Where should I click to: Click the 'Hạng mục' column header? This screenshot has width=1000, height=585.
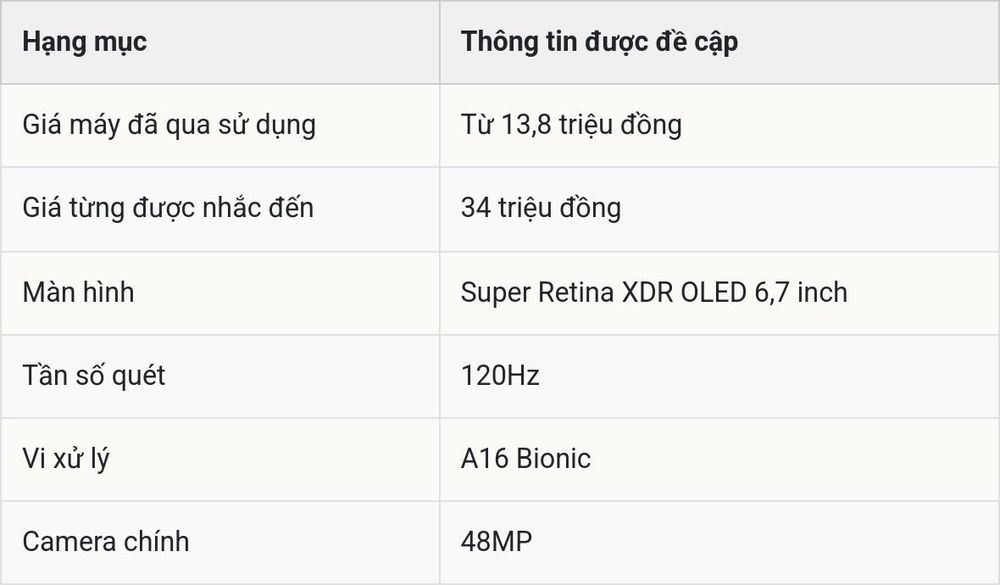(220, 42)
